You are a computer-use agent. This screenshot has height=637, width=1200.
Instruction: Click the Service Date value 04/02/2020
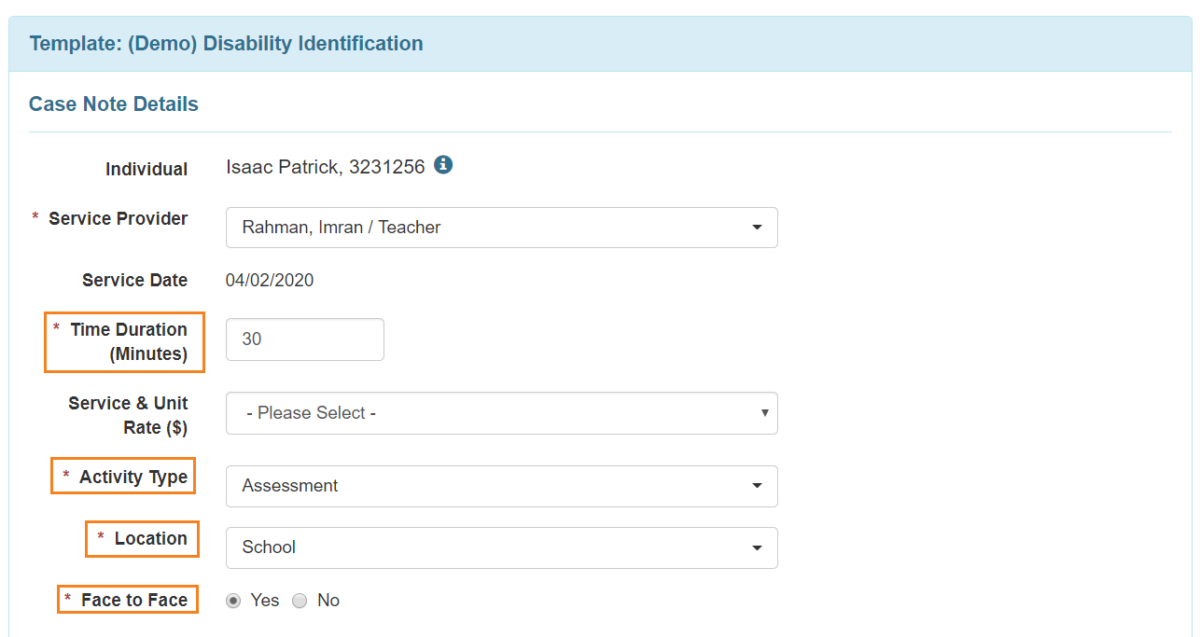(x=270, y=280)
